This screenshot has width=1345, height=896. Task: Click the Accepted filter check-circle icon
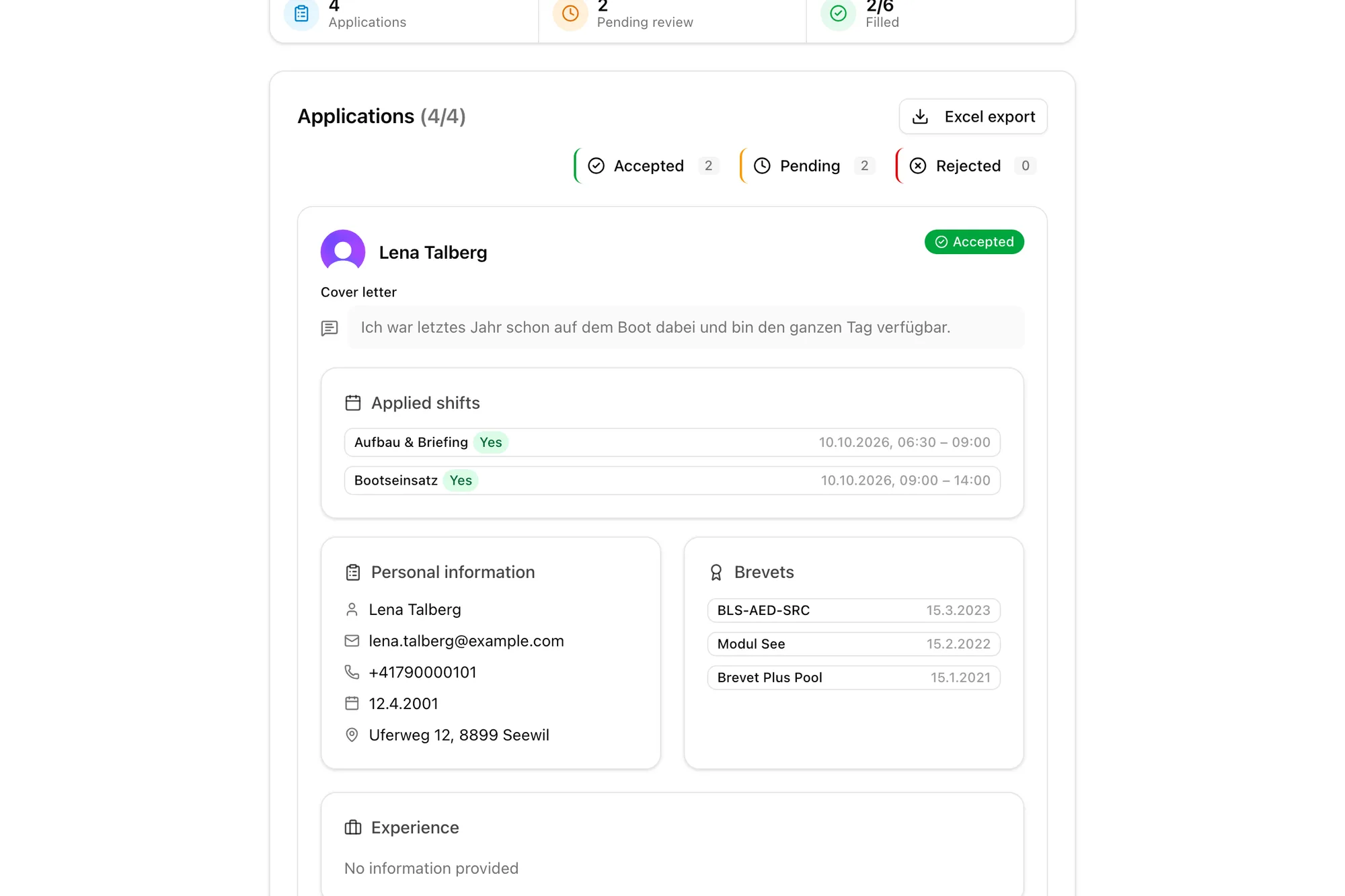pyautogui.click(x=596, y=166)
